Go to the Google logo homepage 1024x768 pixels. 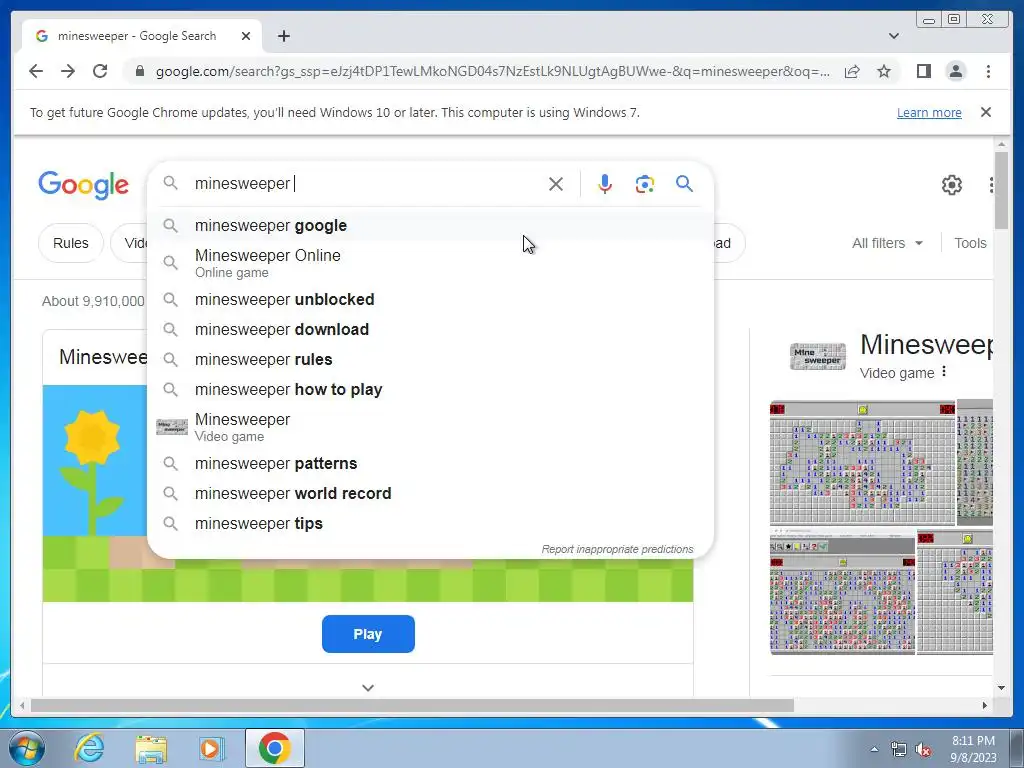tap(84, 185)
